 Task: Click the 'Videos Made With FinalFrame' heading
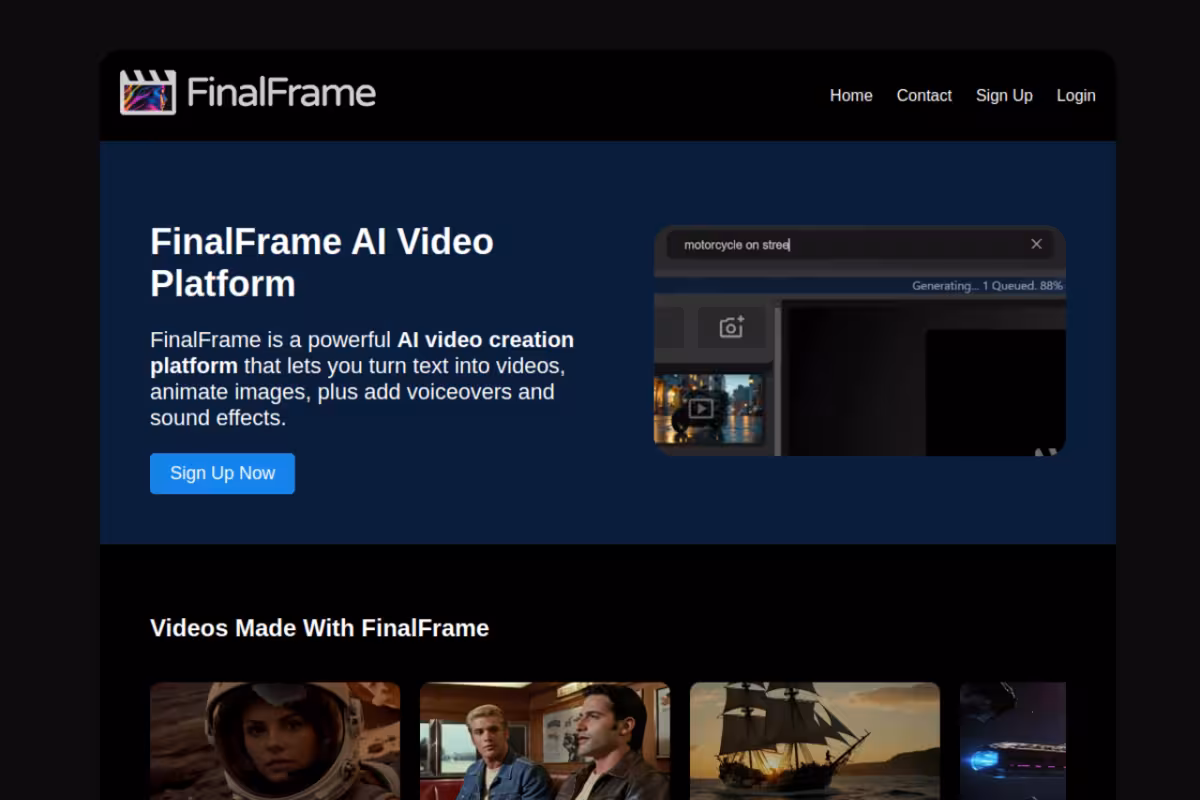[x=319, y=628]
